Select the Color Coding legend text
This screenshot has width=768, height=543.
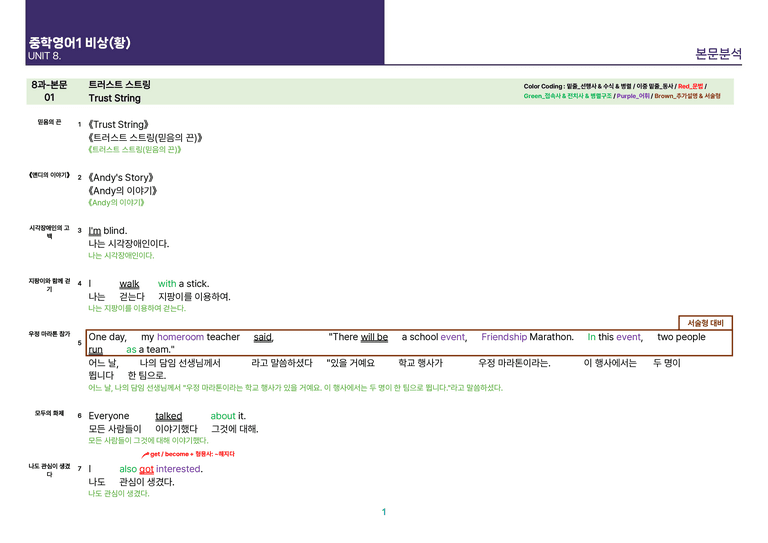tap(622, 91)
